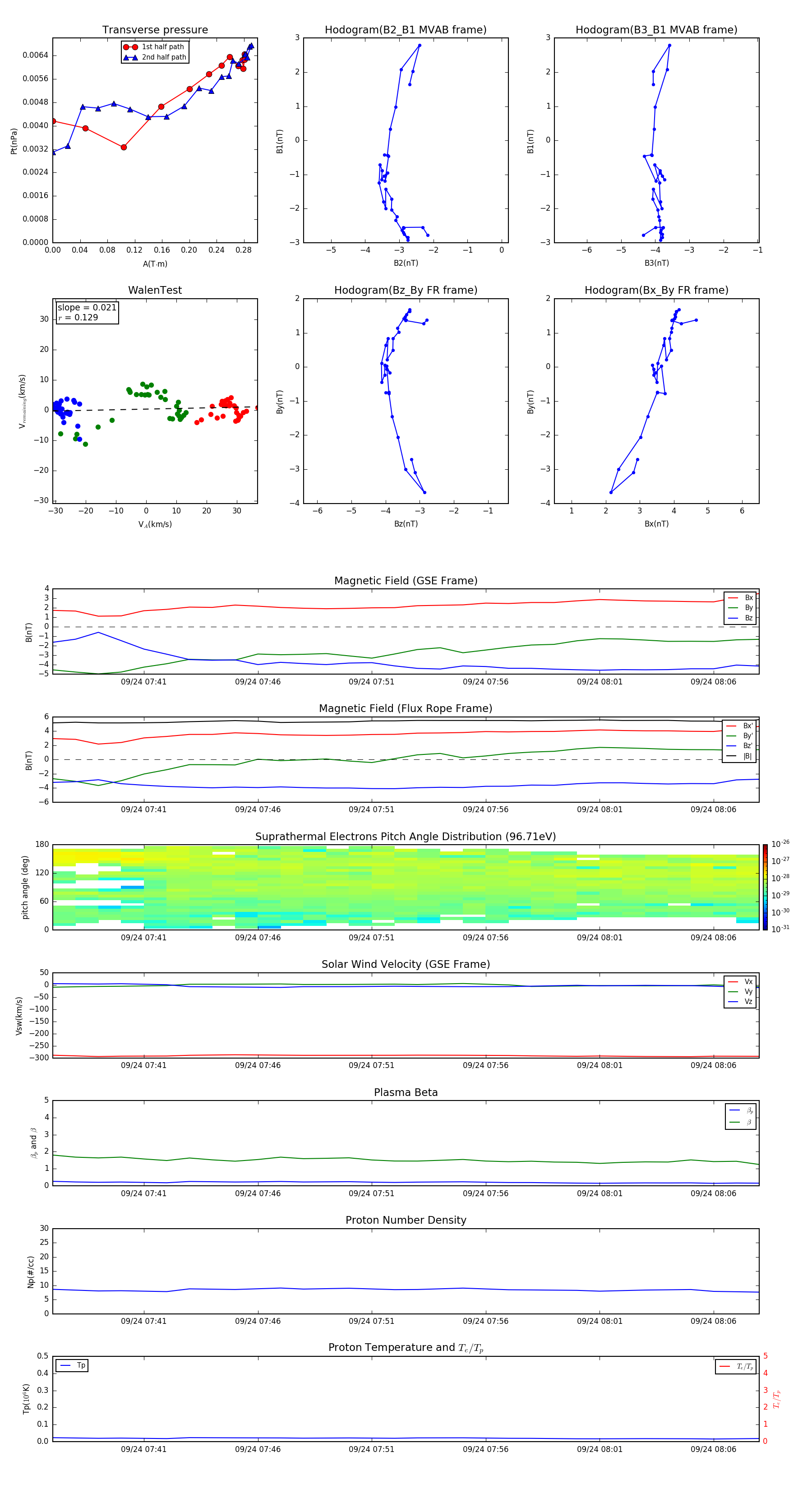Click 'Hodogram(B2_B1 MVAB frame)' title
Viewport: 812px width, 1489px height.
(x=406, y=29)
